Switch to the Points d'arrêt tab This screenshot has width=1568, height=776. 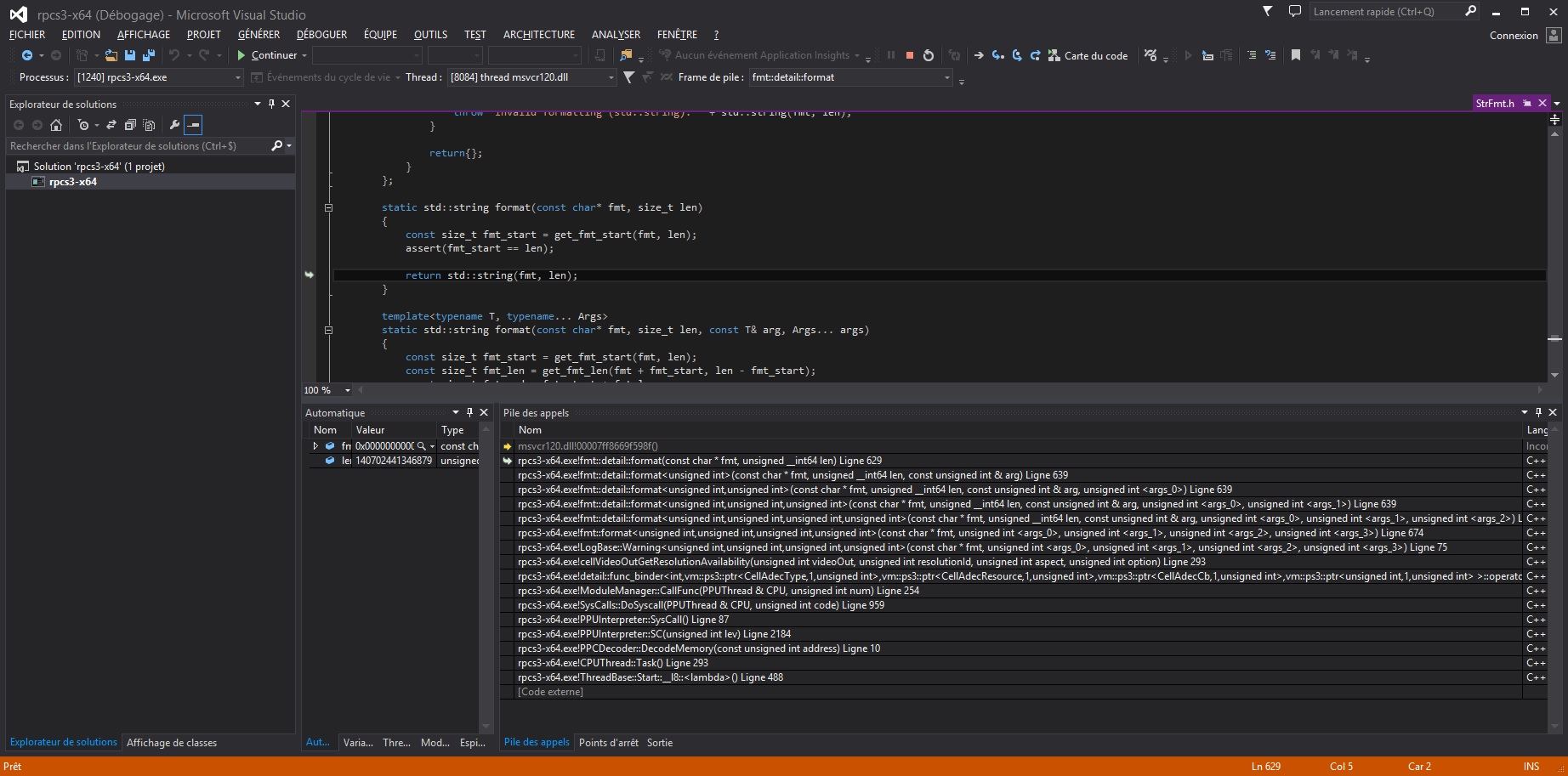pyautogui.click(x=608, y=743)
